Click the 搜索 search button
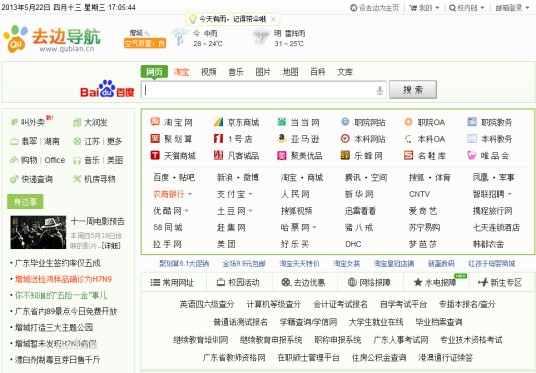536x373 pixels. (413, 90)
